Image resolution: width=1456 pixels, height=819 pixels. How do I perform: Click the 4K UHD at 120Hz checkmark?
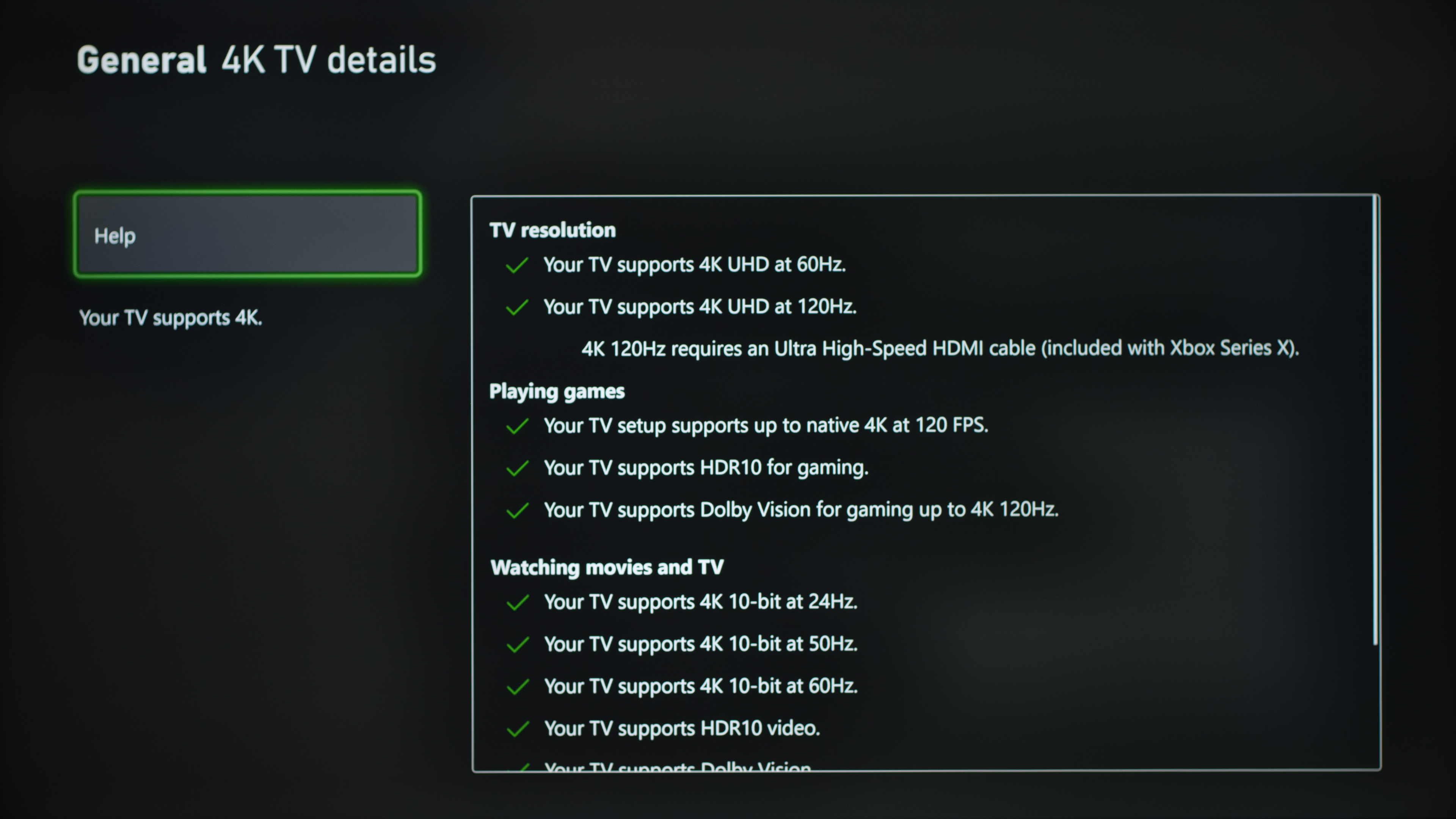tap(517, 308)
